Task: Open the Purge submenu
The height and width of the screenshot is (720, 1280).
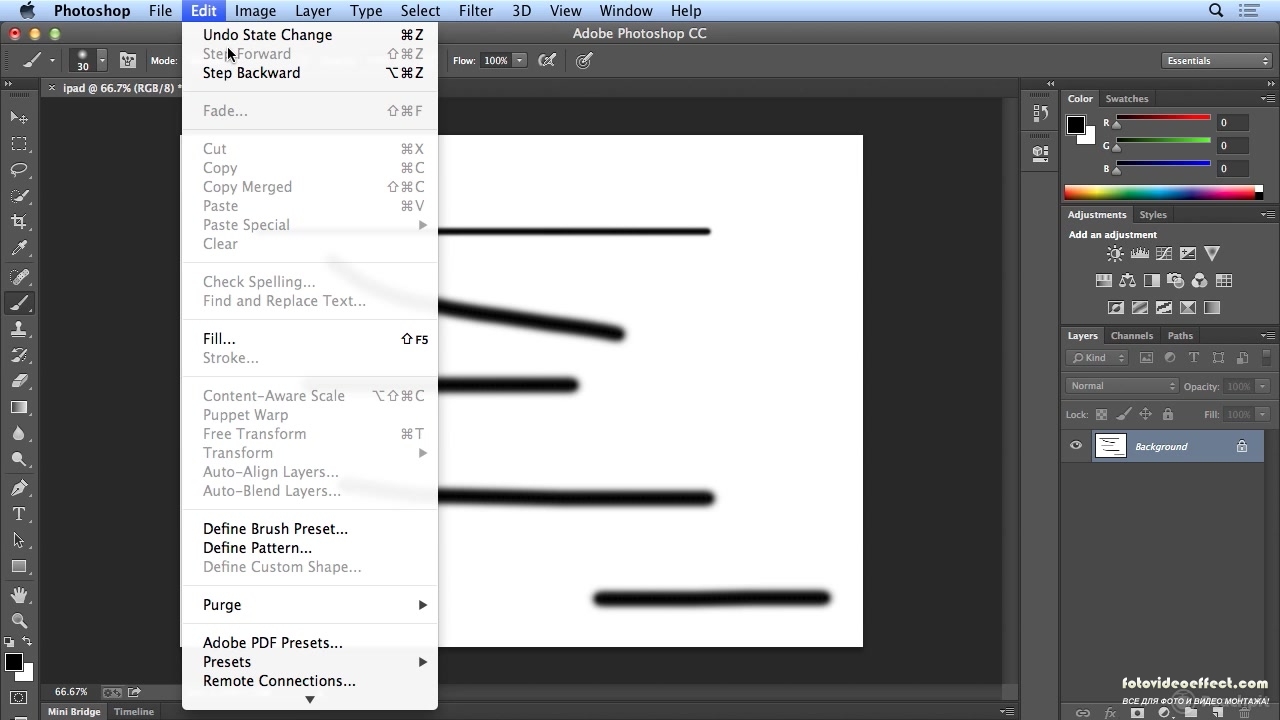Action: click(310, 605)
